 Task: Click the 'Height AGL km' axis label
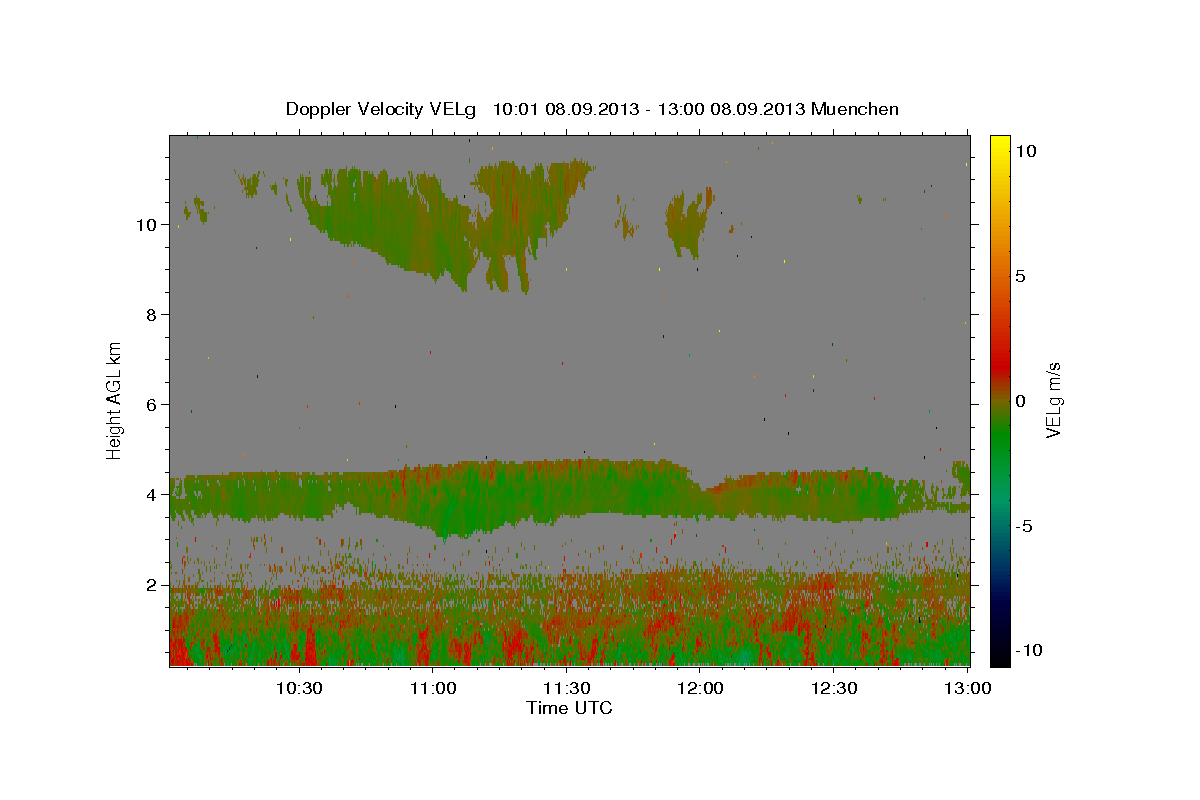pos(115,399)
